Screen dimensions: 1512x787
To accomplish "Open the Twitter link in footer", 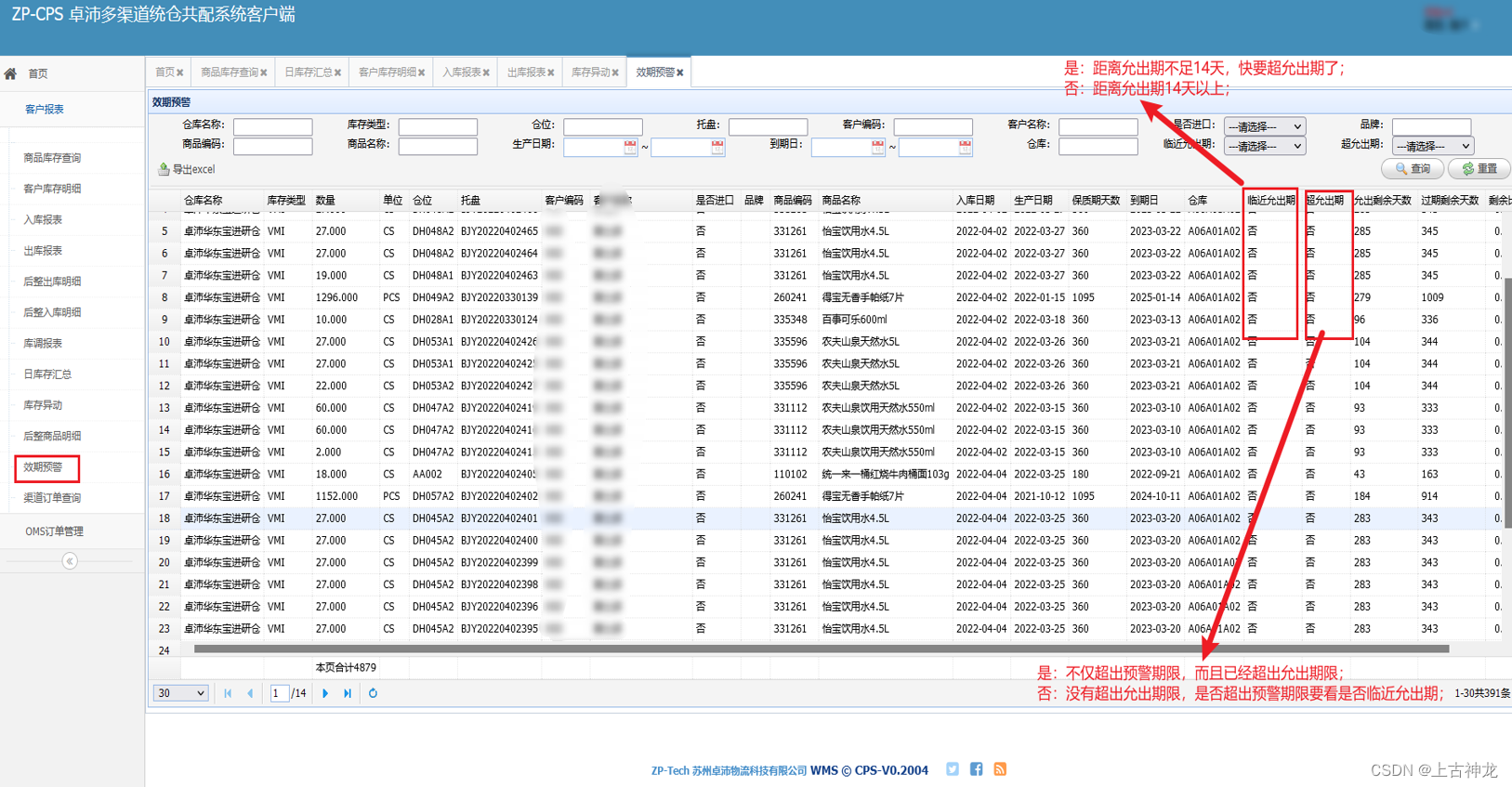I will click(x=953, y=769).
